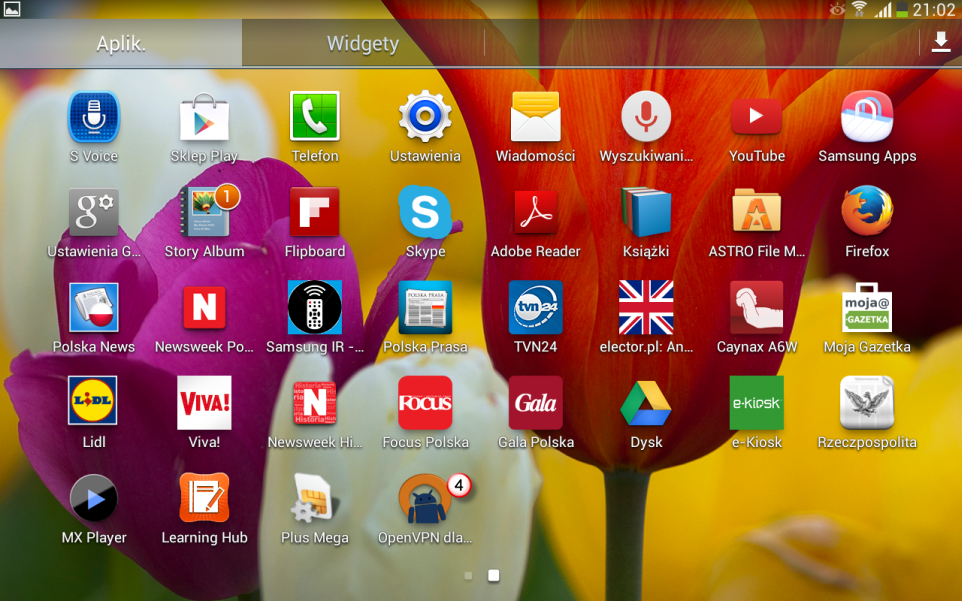Open Caynax A6W workout app

[756, 307]
